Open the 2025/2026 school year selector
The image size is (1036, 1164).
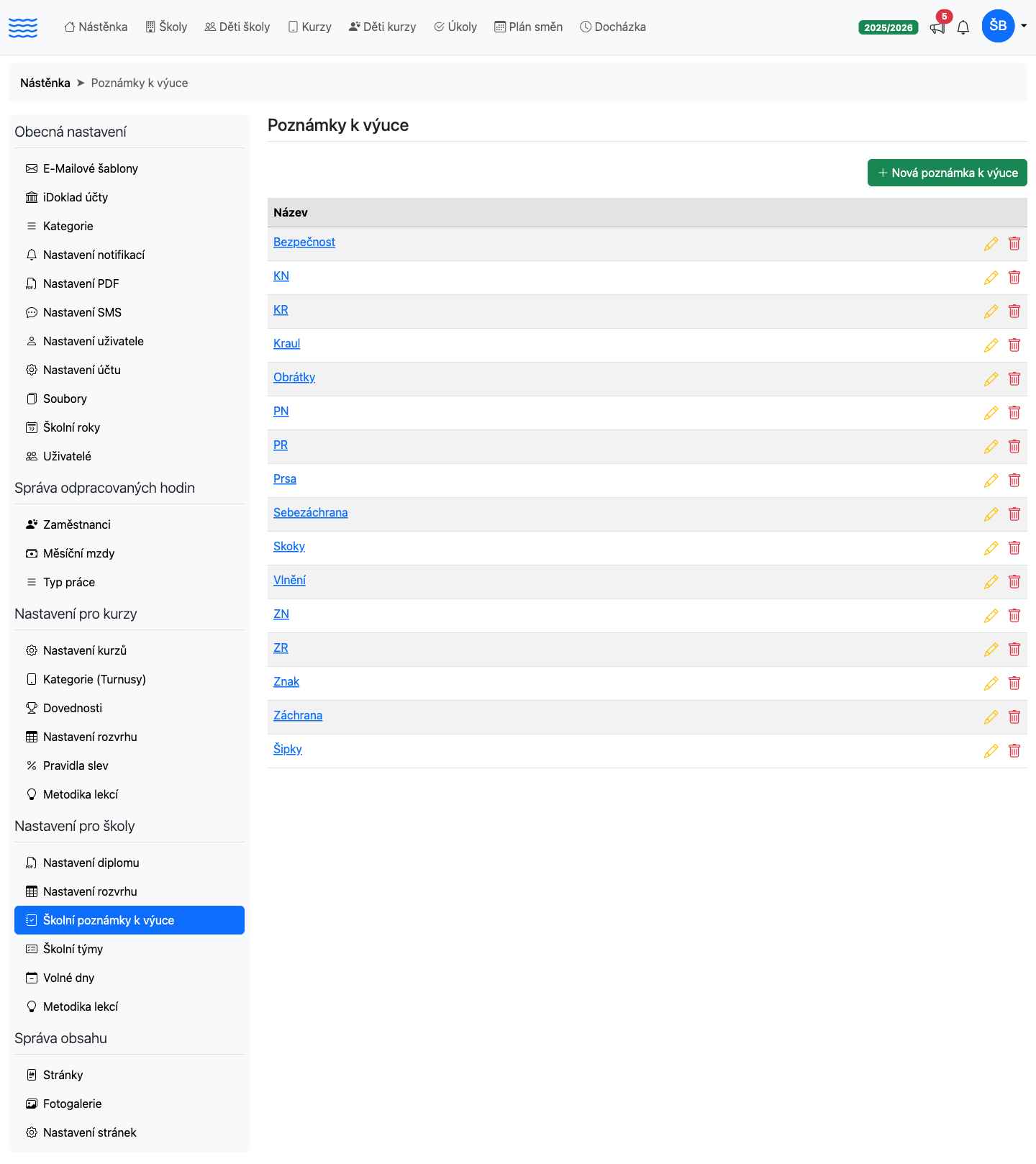pos(889,27)
